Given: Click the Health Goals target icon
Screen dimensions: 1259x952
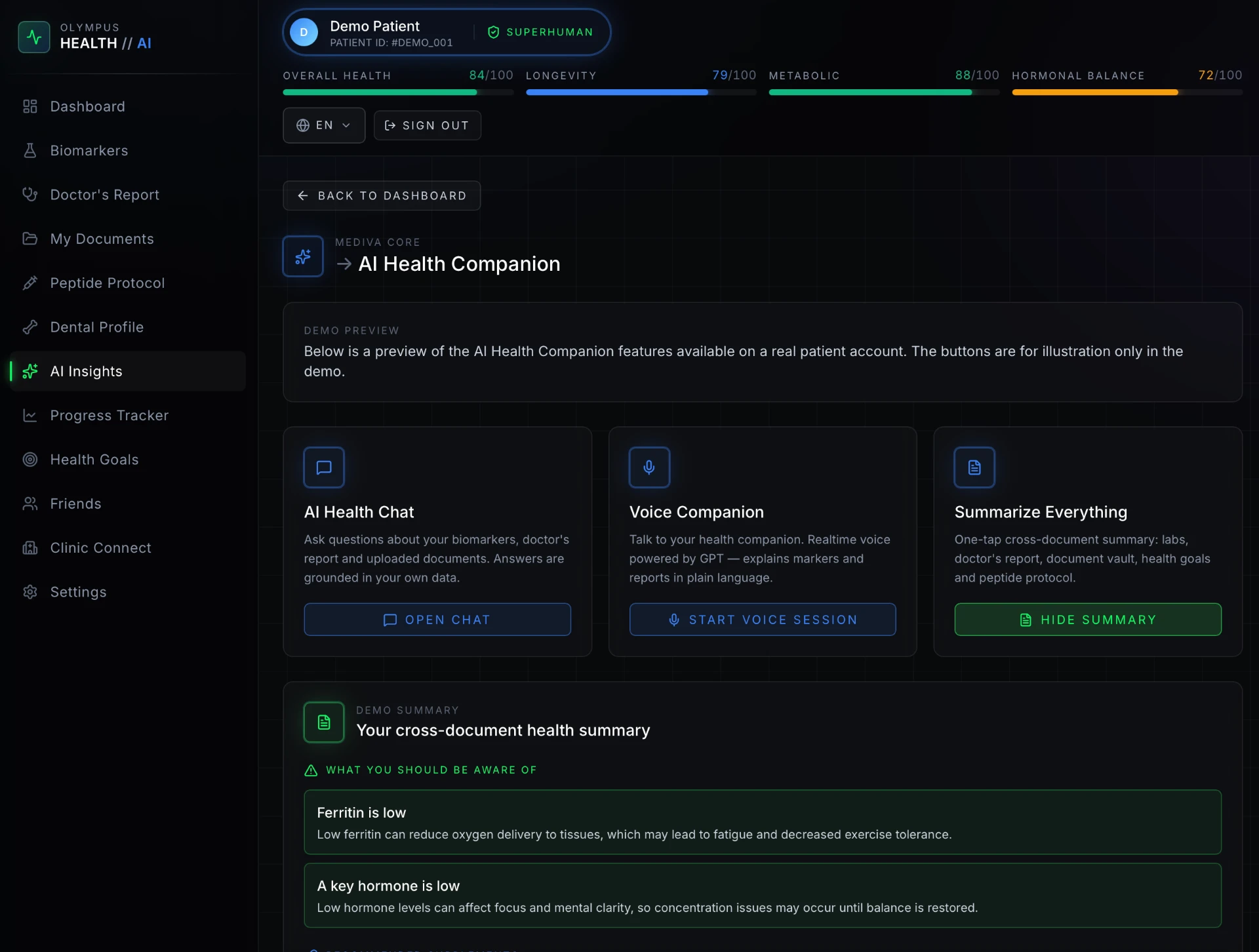Looking at the screenshot, I should [30, 460].
